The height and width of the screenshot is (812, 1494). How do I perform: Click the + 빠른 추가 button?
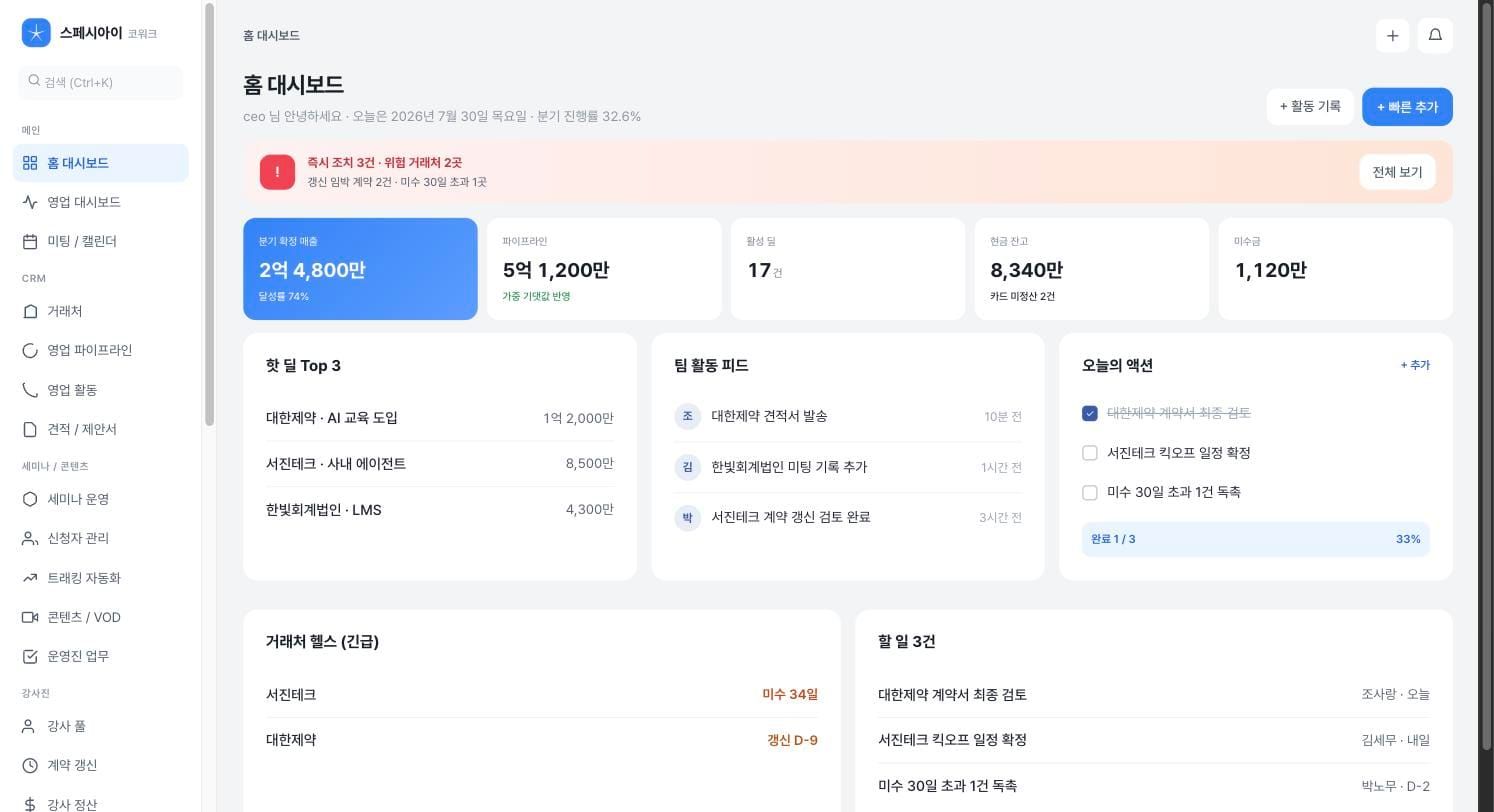pyautogui.click(x=1407, y=107)
